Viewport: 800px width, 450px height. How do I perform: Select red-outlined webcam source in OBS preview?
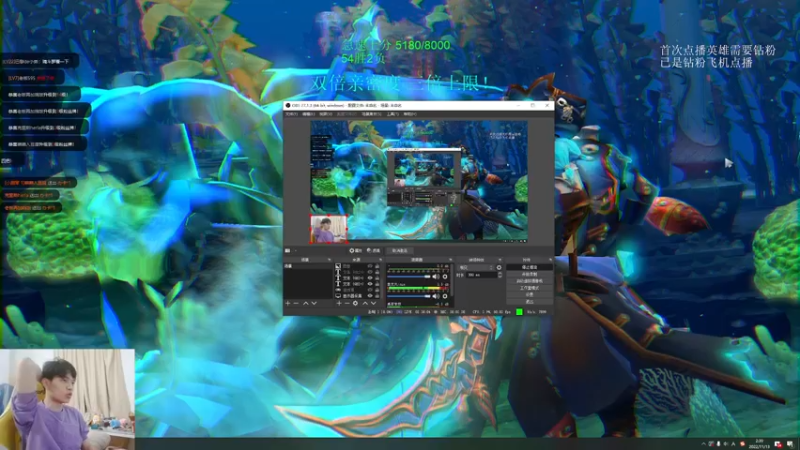tap(329, 229)
